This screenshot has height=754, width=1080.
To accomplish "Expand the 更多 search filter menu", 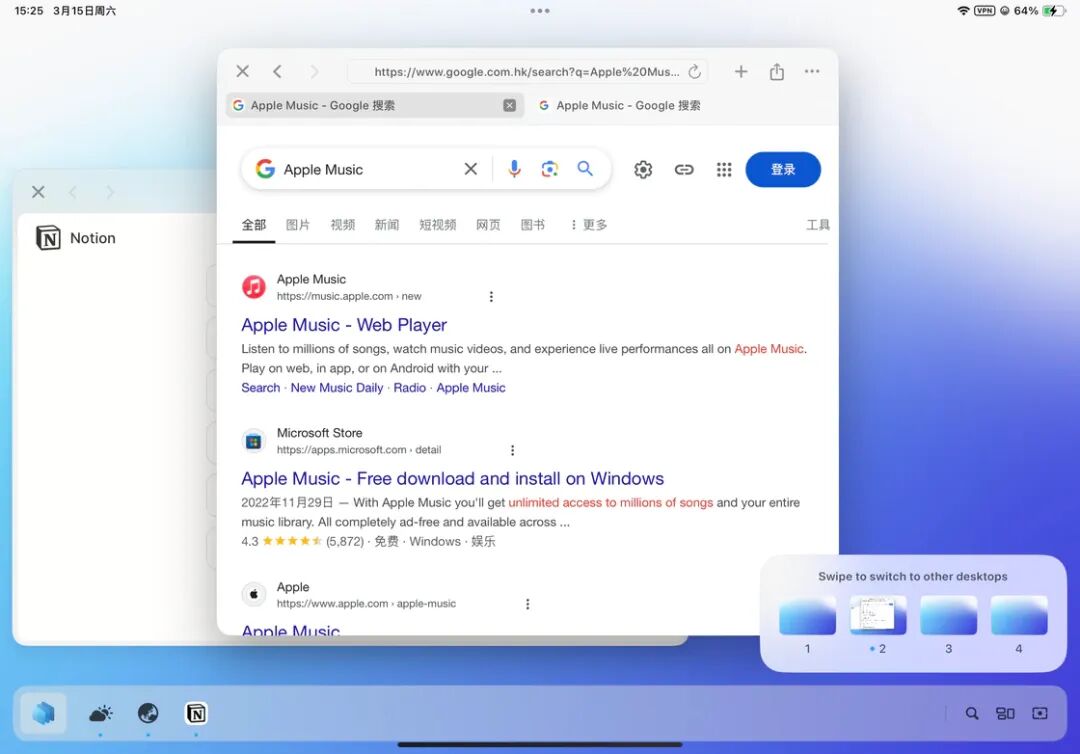I will pyautogui.click(x=590, y=225).
